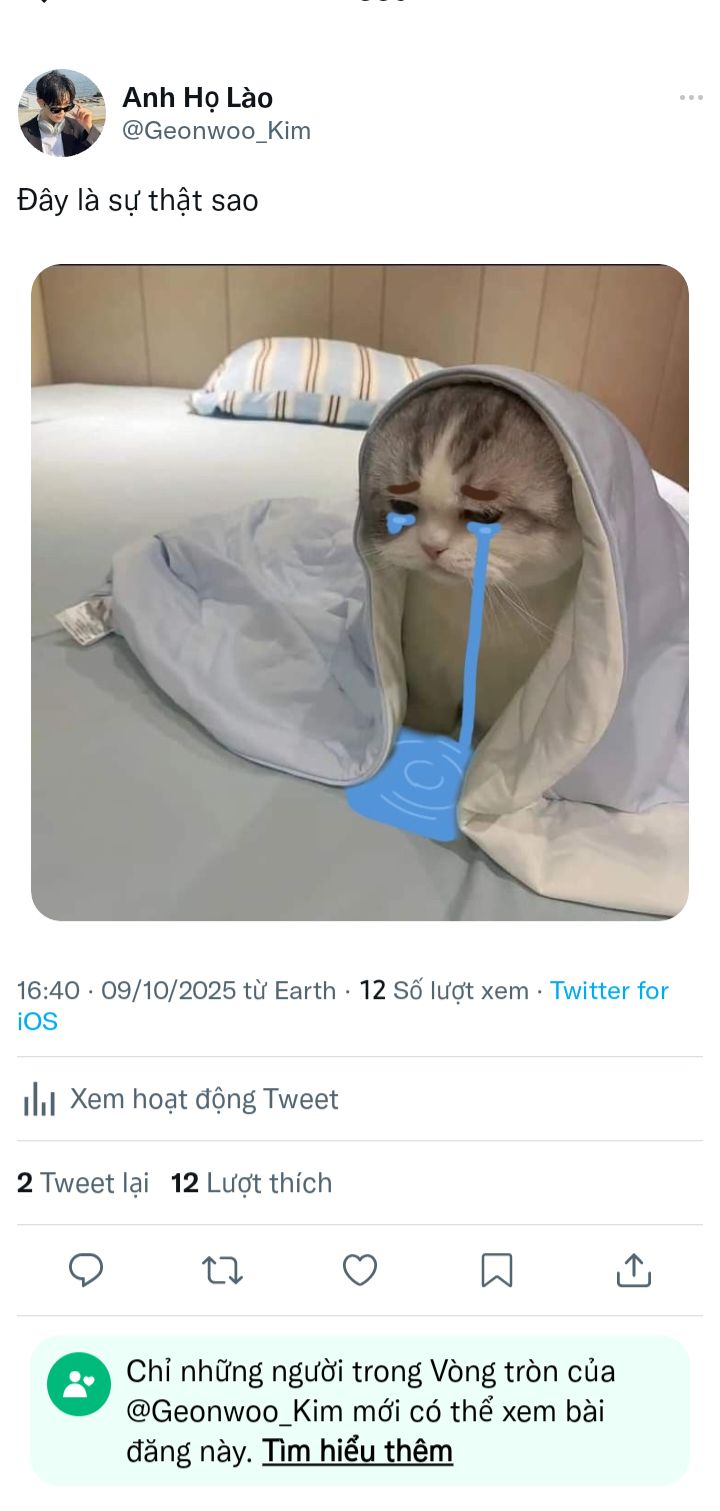The height and width of the screenshot is (1511, 720).
Task: View the 12 Lượt thích list
Action: tap(251, 1183)
